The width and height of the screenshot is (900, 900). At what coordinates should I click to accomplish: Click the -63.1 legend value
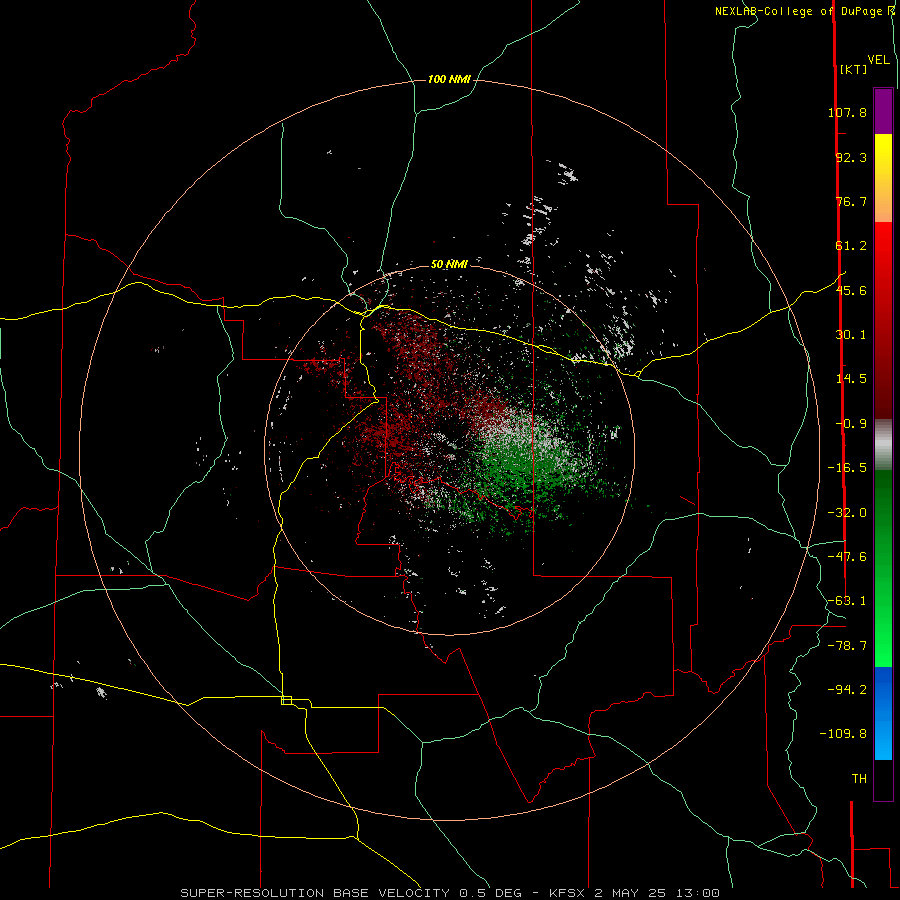847,601
